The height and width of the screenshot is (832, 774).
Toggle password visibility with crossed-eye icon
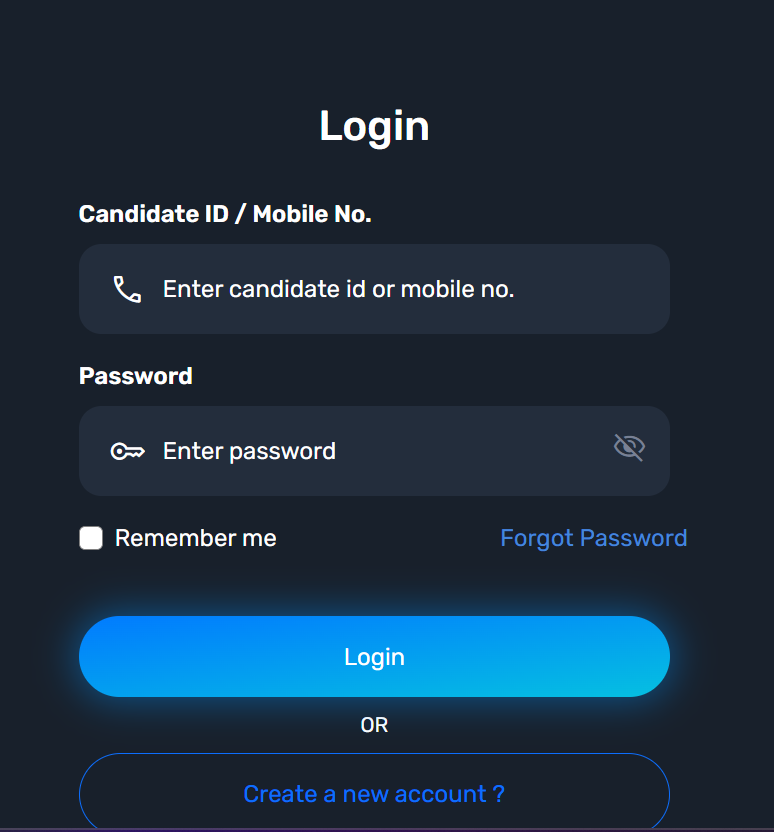[x=629, y=447]
